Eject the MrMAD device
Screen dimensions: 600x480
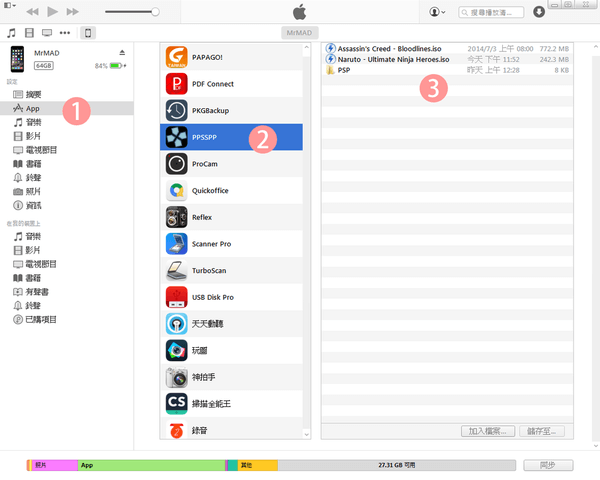click(x=122, y=52)
